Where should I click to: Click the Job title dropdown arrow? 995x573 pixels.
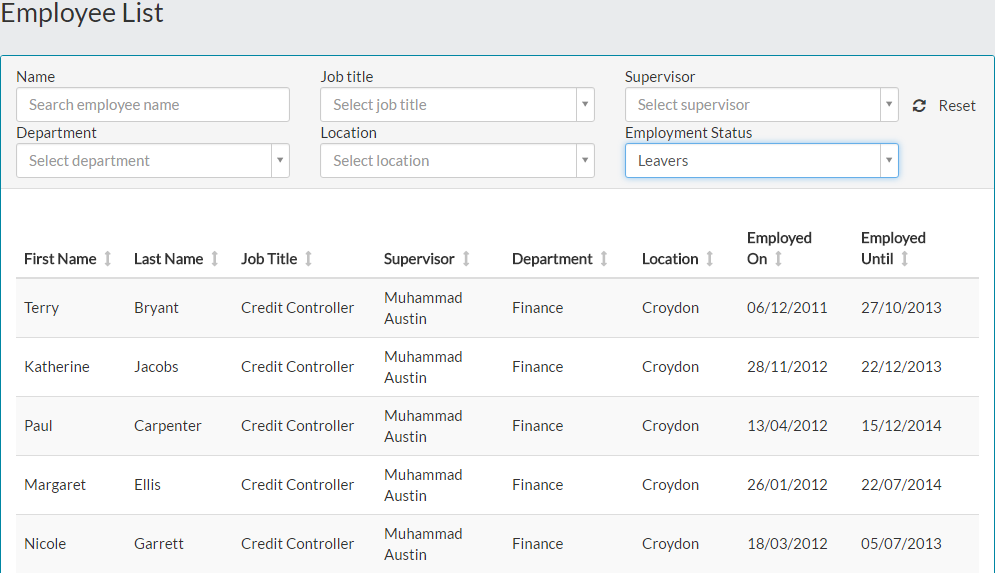585,105
